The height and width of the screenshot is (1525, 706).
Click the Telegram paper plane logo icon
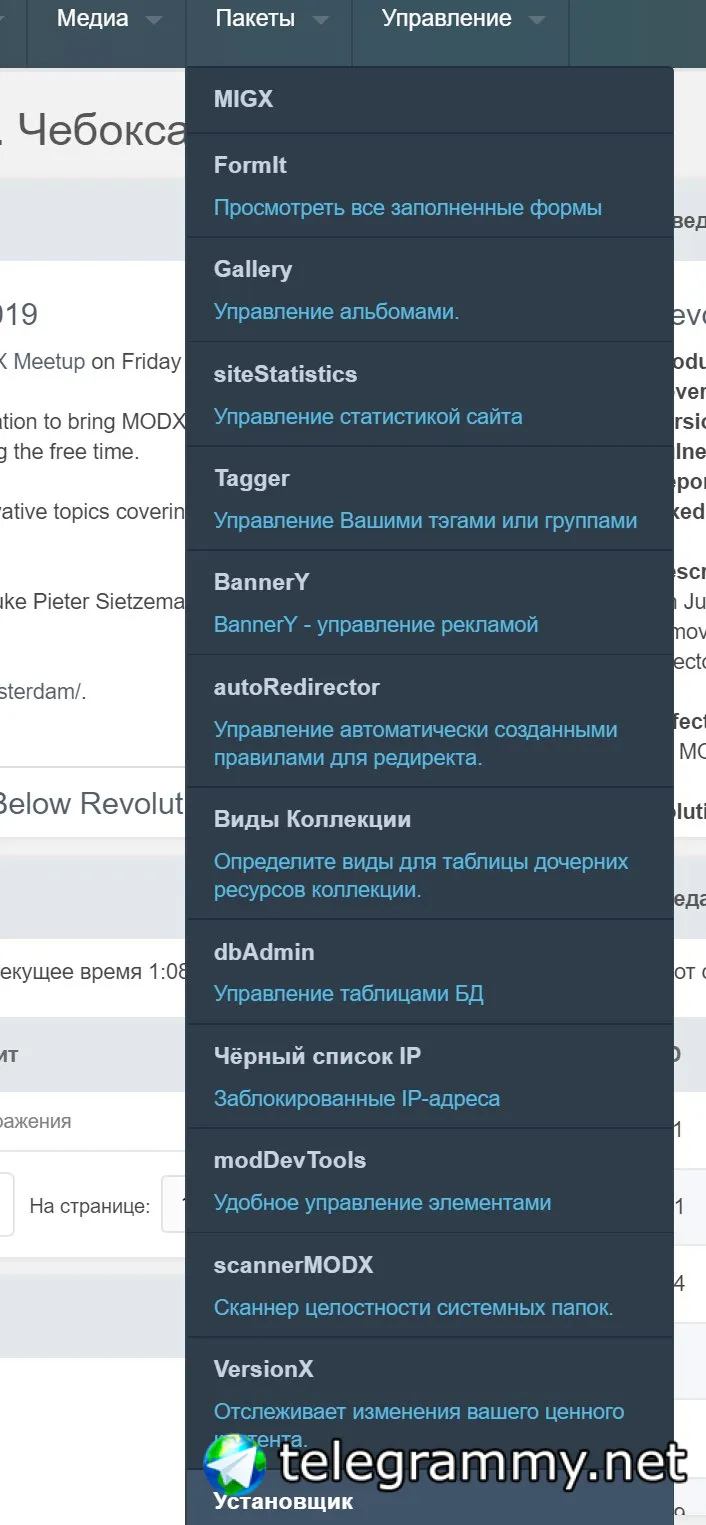click(235, 1465)
